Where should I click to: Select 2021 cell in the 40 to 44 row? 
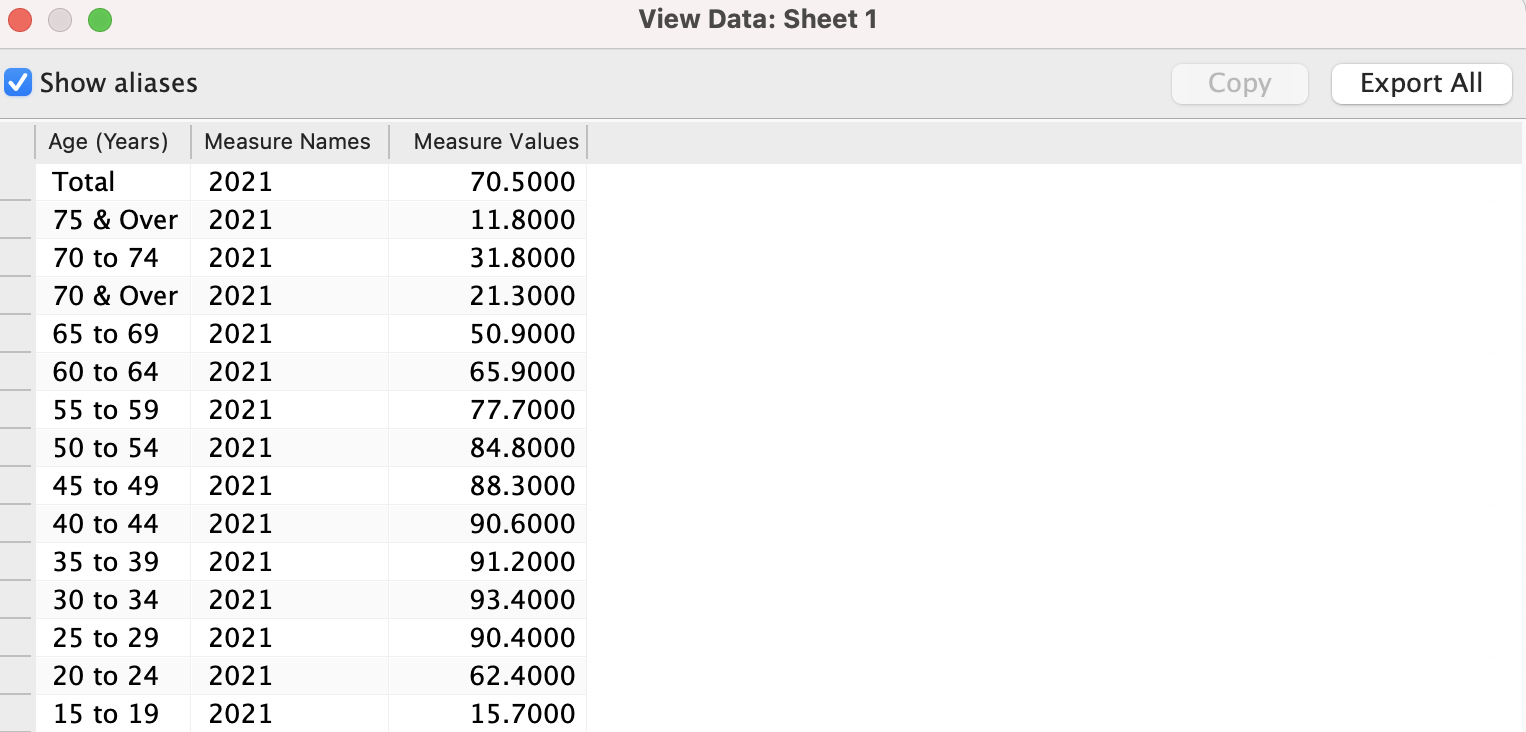coord(240,524)
